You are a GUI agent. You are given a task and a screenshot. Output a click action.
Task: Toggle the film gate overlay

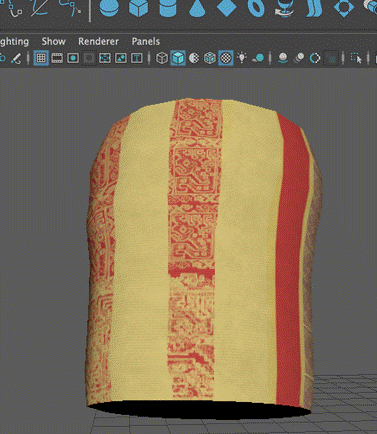[57, 58]
